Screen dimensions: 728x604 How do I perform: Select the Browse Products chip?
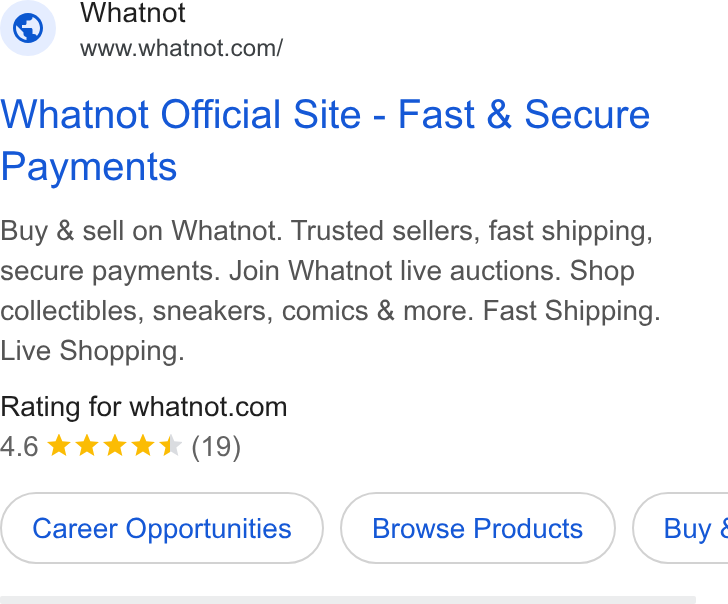[478, 528]
